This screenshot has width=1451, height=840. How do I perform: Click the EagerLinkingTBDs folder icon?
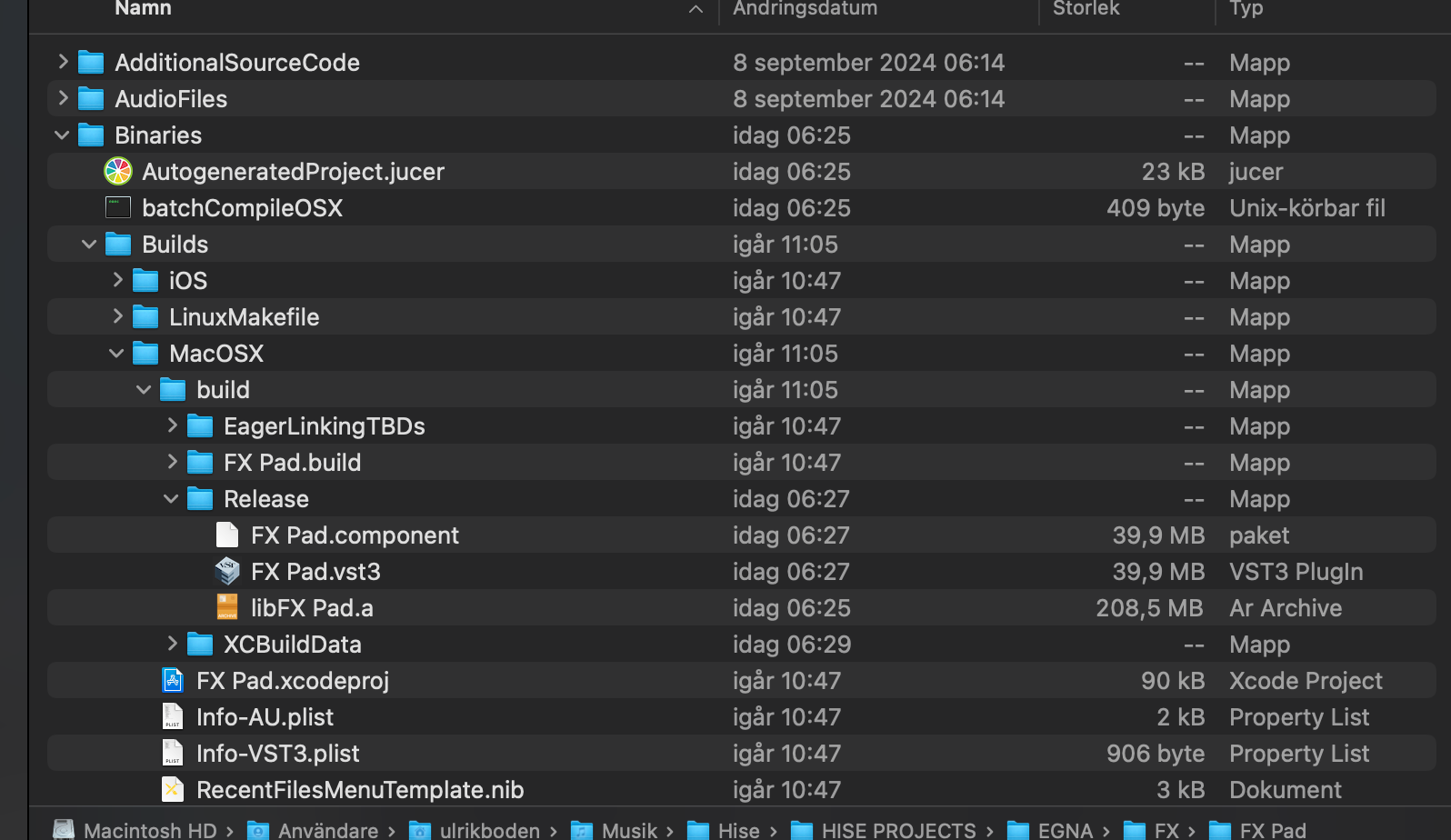[x=200, y=425]
